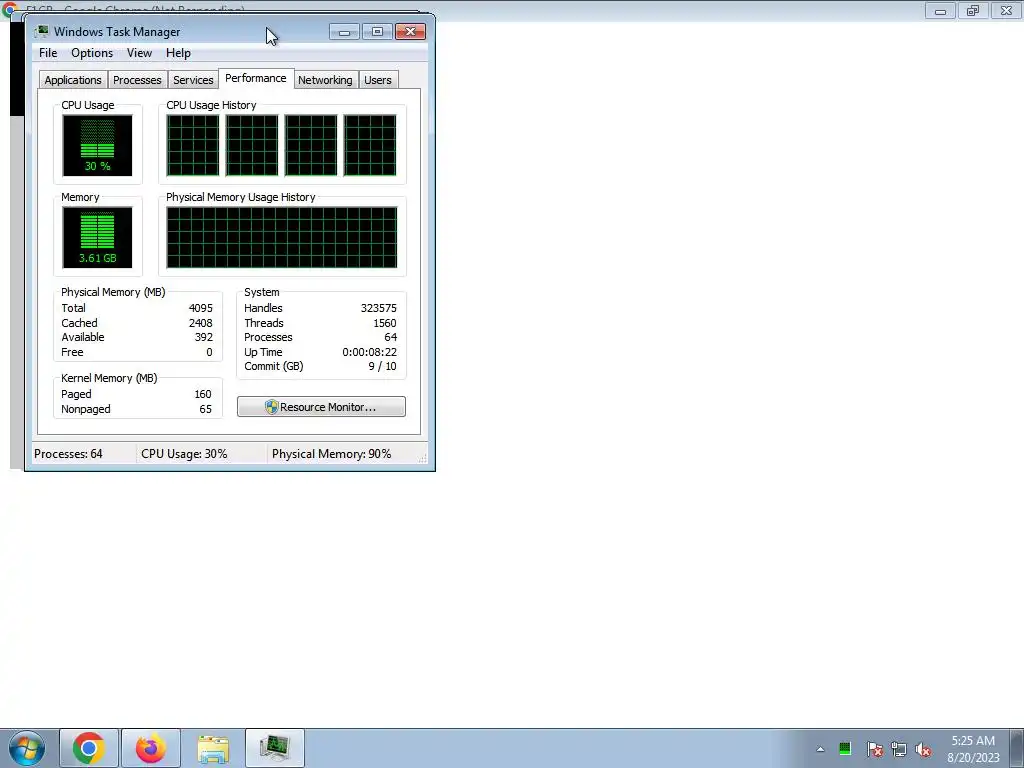
Task: Open the Windows Start menu
Action: pyautogui.click(x=26, y=748)
